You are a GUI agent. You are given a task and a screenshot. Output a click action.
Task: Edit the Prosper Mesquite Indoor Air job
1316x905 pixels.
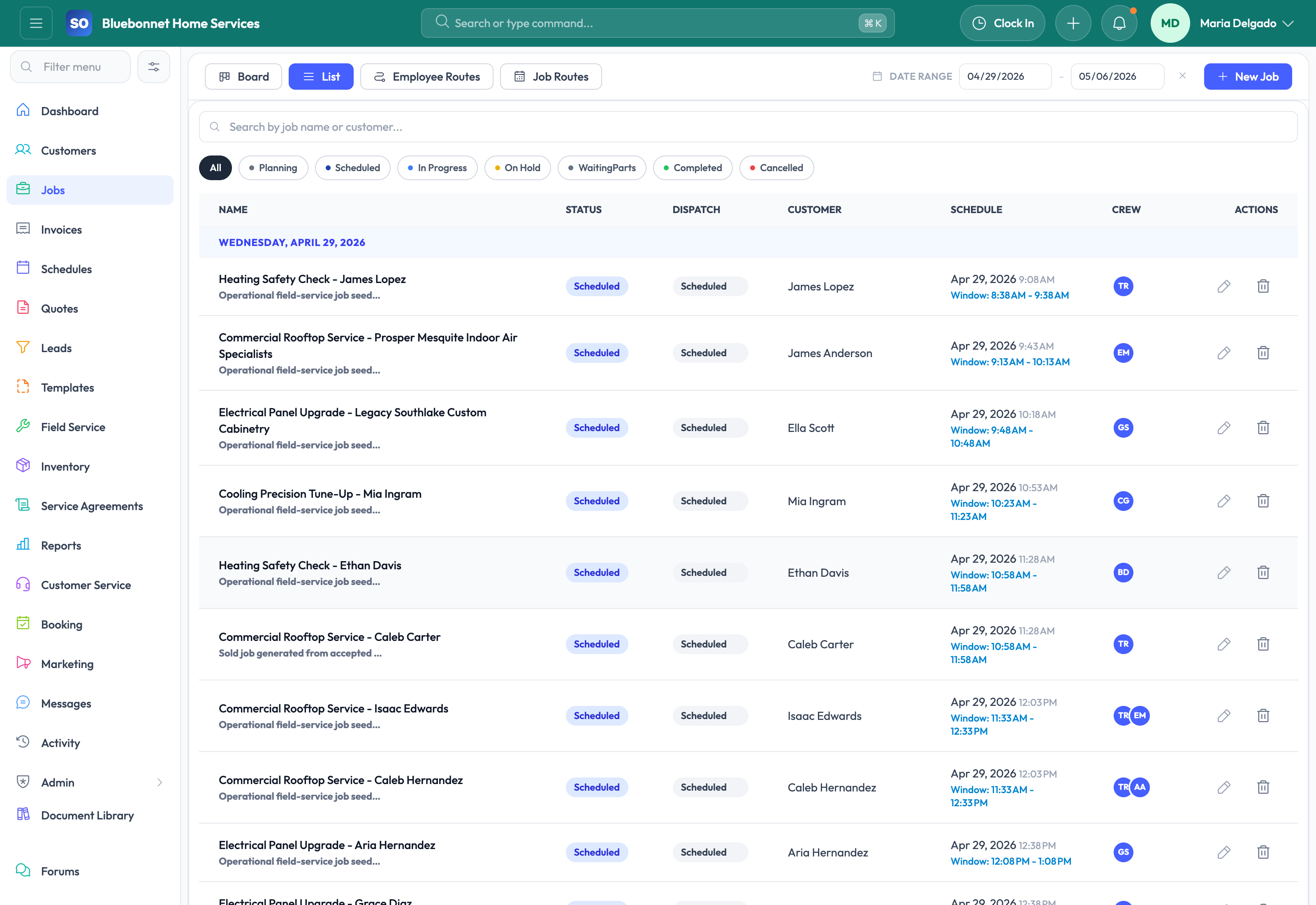[x=1223, y=353]
